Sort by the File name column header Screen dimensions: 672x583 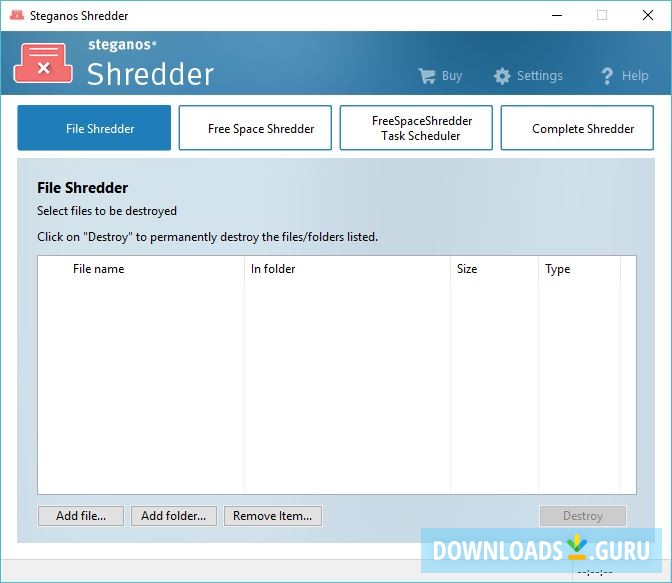coord(141,269)
